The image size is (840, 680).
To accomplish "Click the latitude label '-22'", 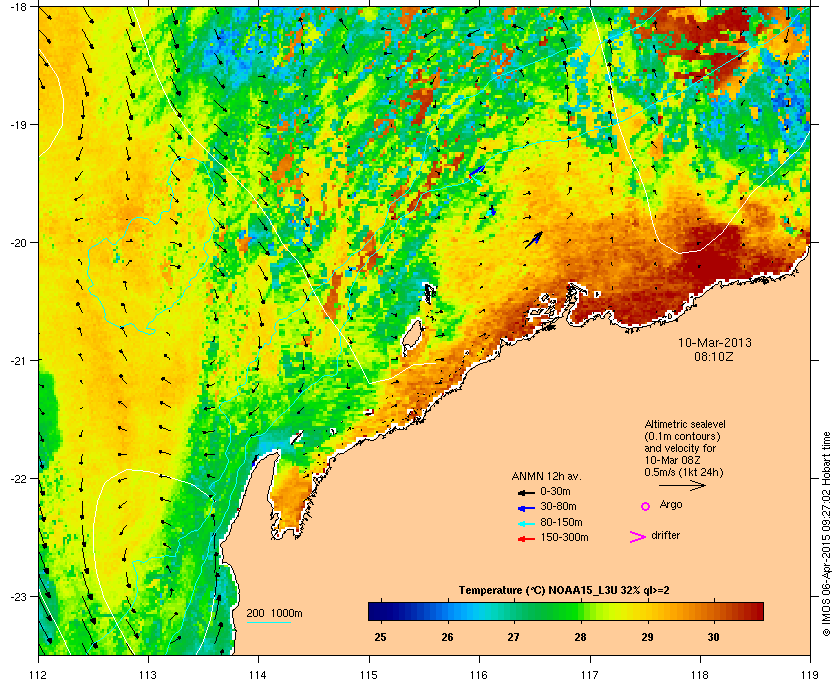I will (x=18, y=478).
